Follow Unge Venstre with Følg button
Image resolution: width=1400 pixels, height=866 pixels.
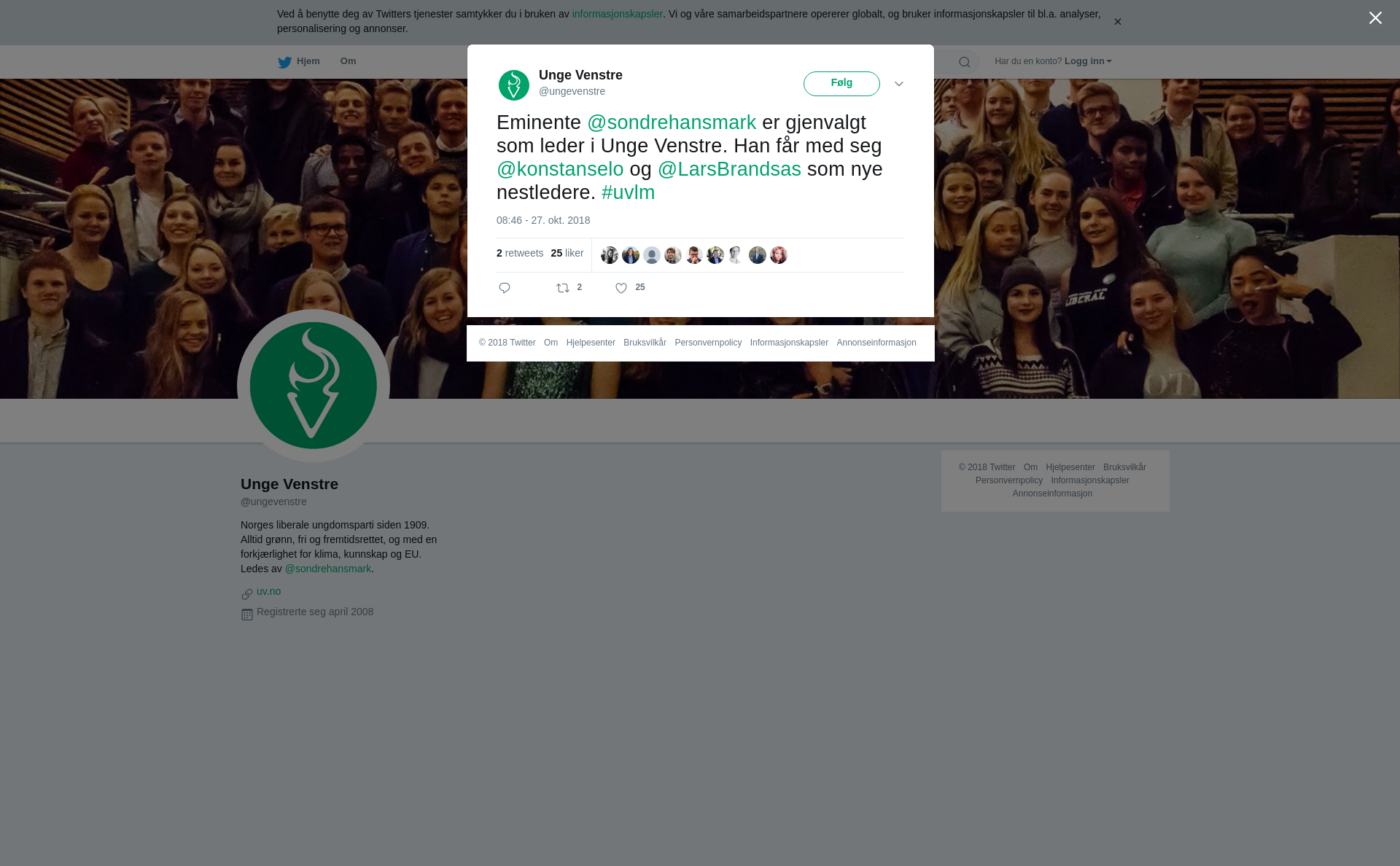841,84
